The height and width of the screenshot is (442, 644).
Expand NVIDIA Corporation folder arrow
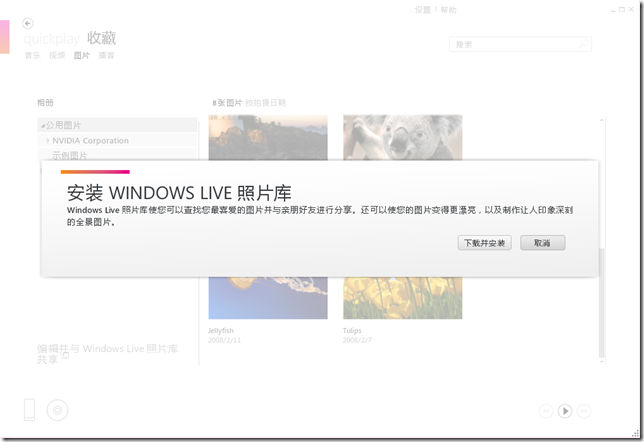pos(48,140)
